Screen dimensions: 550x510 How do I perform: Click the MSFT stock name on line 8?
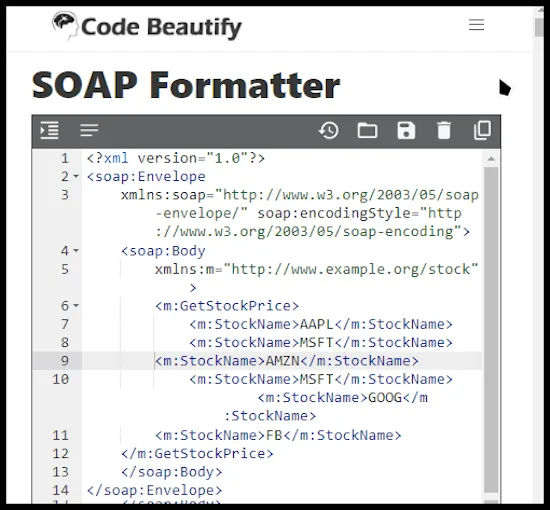[317, 342]
